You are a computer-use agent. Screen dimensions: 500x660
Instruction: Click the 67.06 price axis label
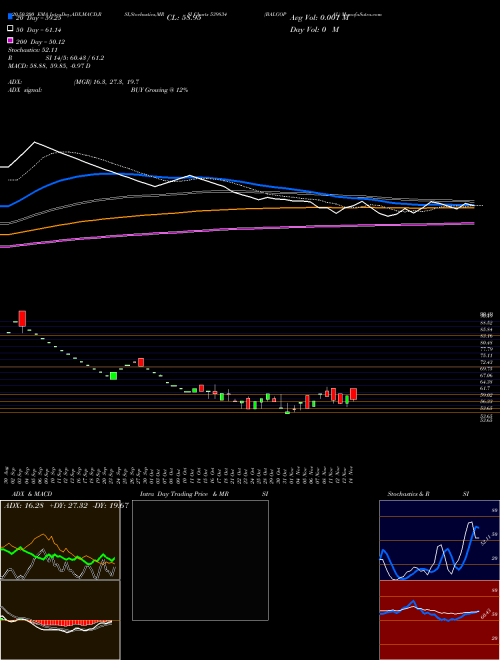coord(486,375)
